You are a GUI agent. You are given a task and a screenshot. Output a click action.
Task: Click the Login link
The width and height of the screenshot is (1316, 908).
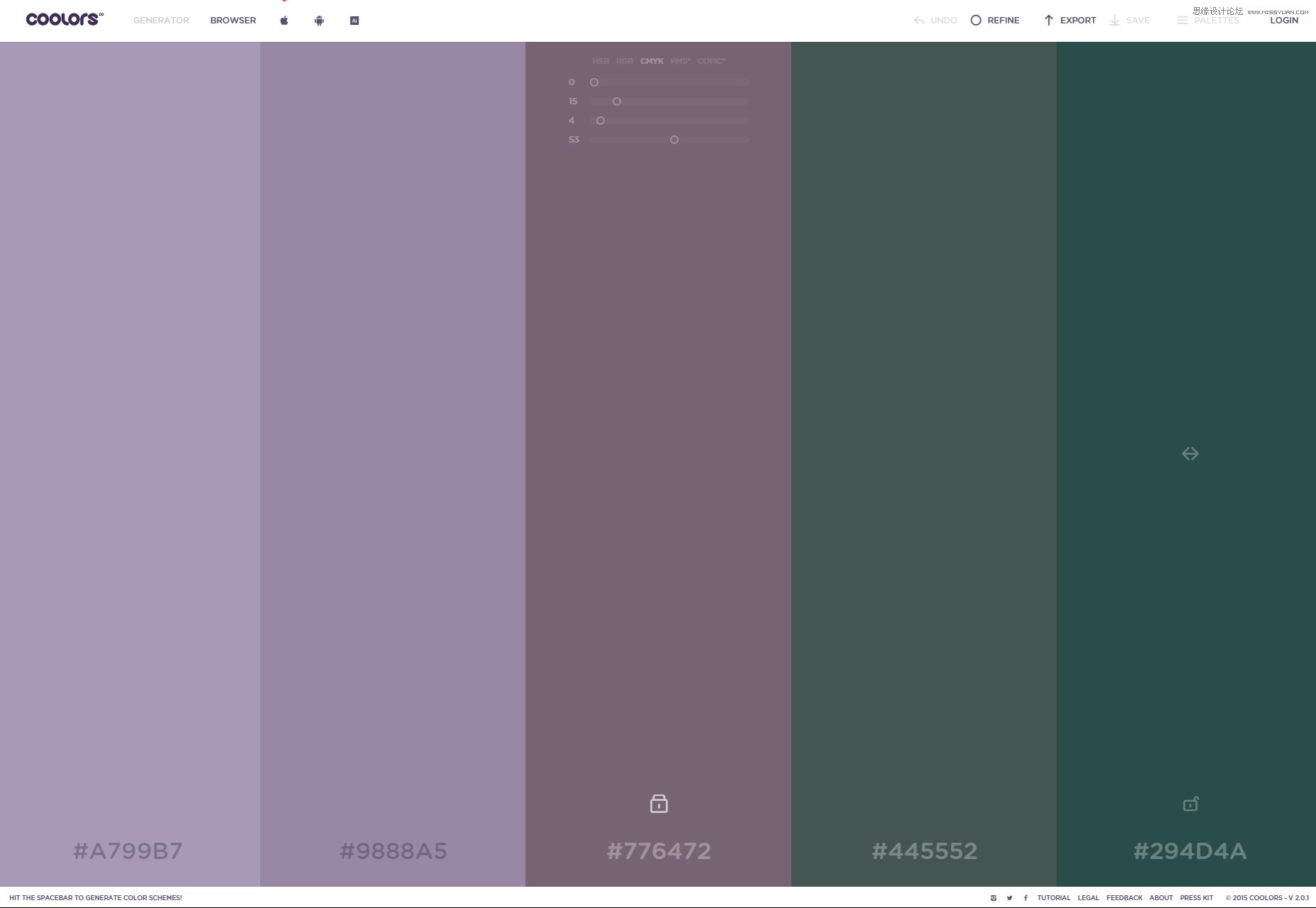point(1284,21)
